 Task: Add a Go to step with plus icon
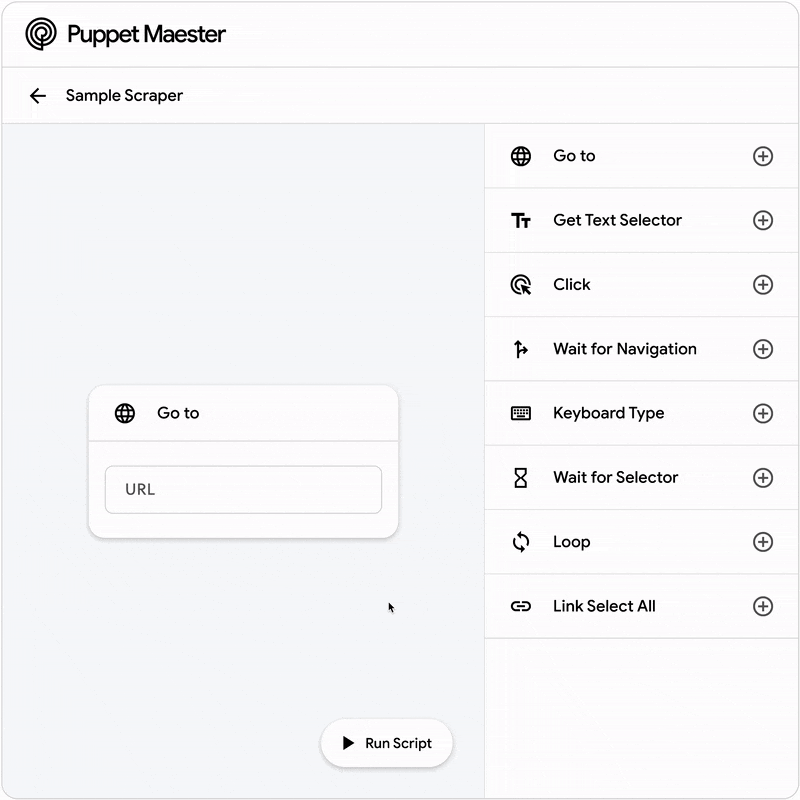coord(763,156)
